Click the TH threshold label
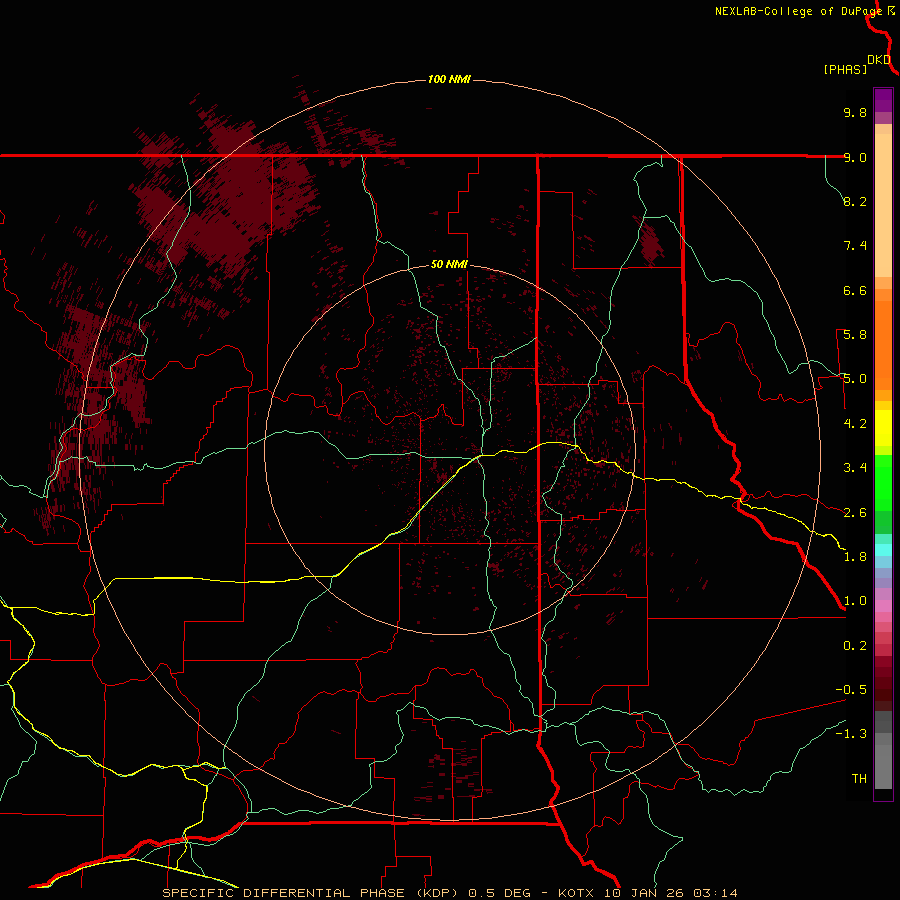900x900 pixels. tap(859, 779)
